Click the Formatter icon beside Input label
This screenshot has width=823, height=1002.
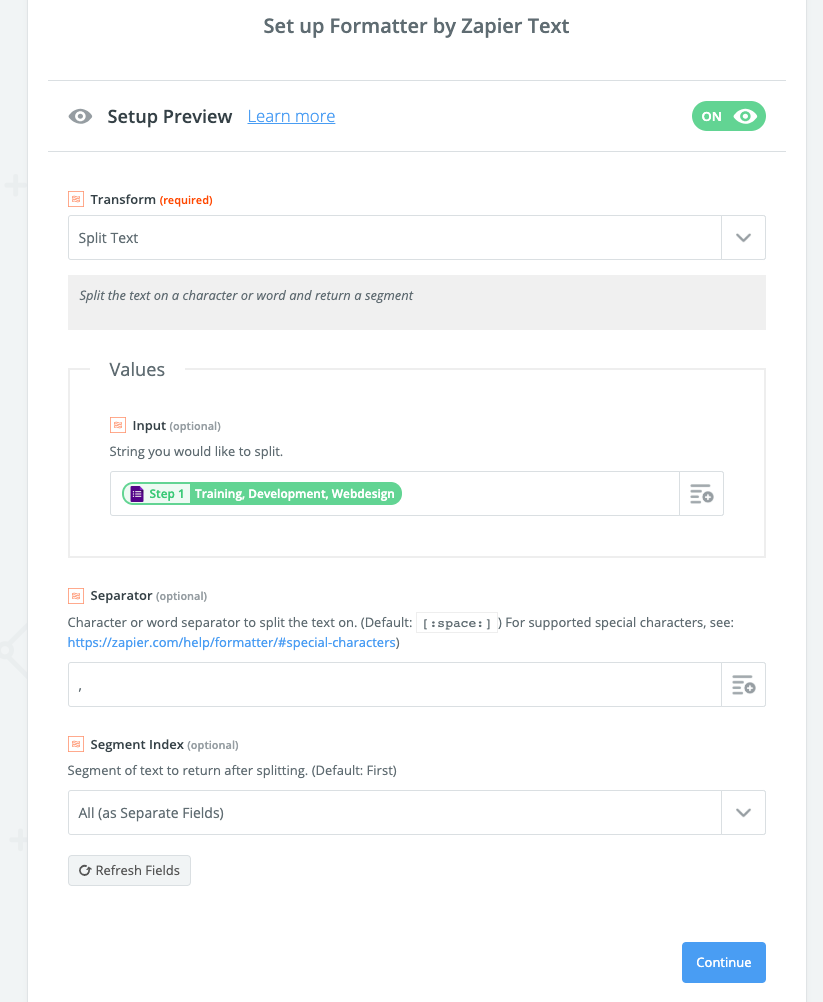118,425
